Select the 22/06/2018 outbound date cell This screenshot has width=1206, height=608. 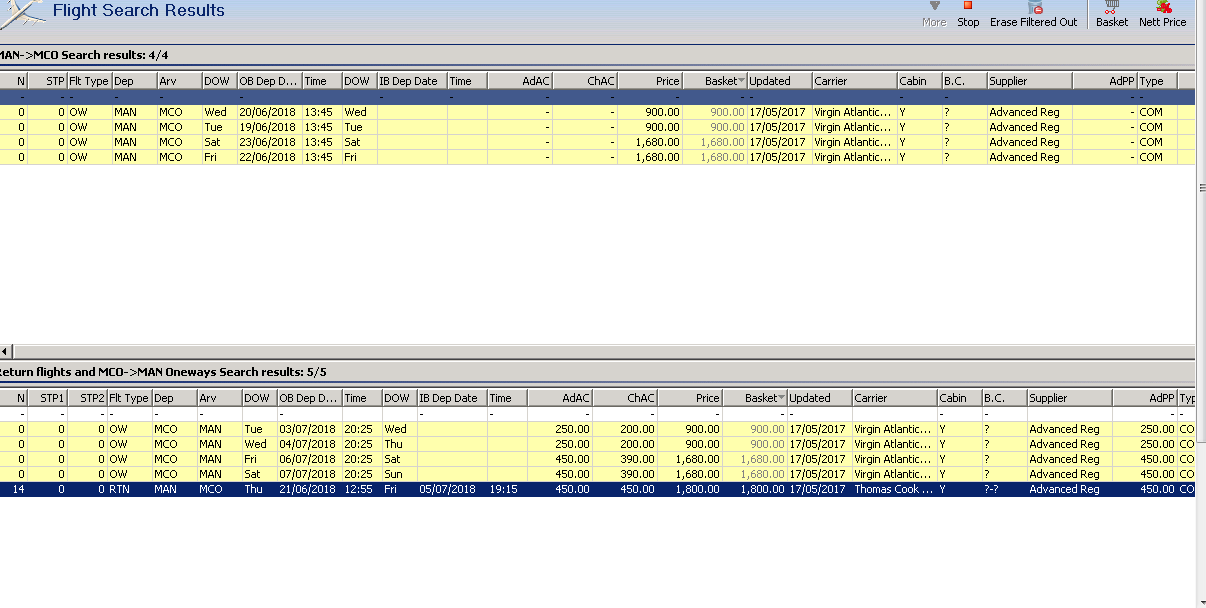click(x=268, y=157)
